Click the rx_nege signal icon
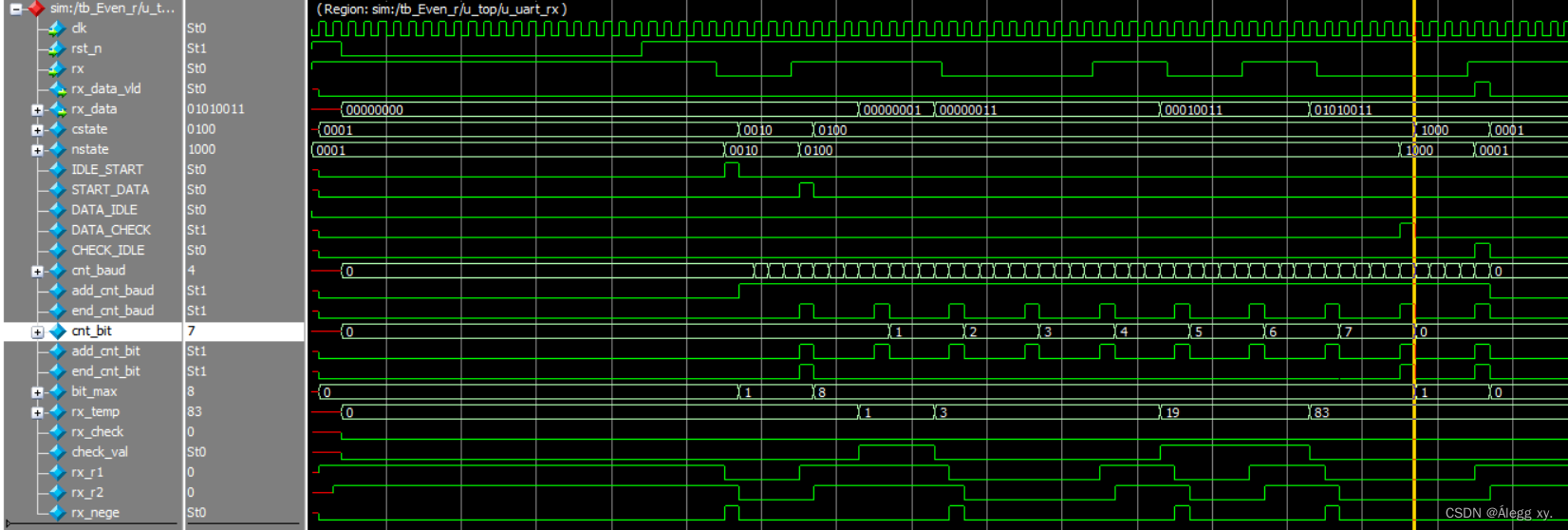Screen dimensions: 1568x530 click(57, 513)
